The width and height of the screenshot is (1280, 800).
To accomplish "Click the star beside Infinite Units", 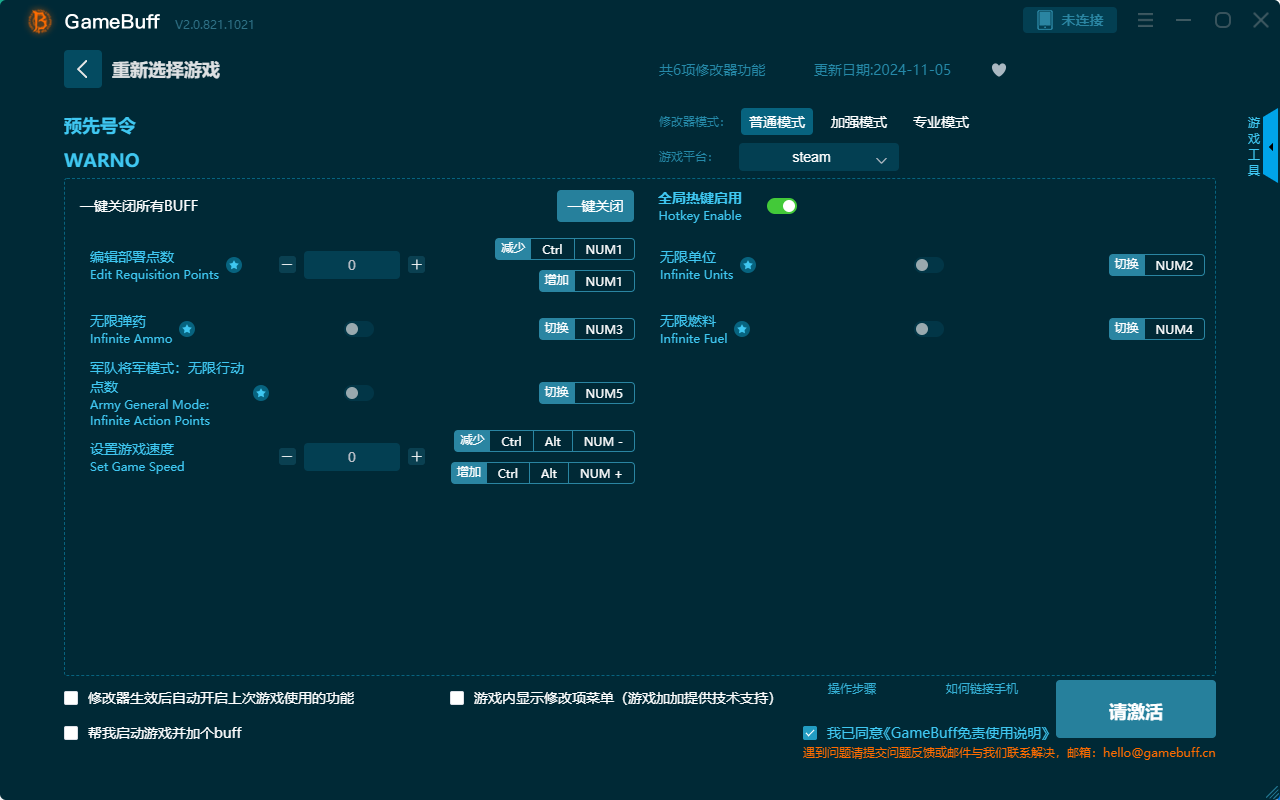I will click(748, 265).
